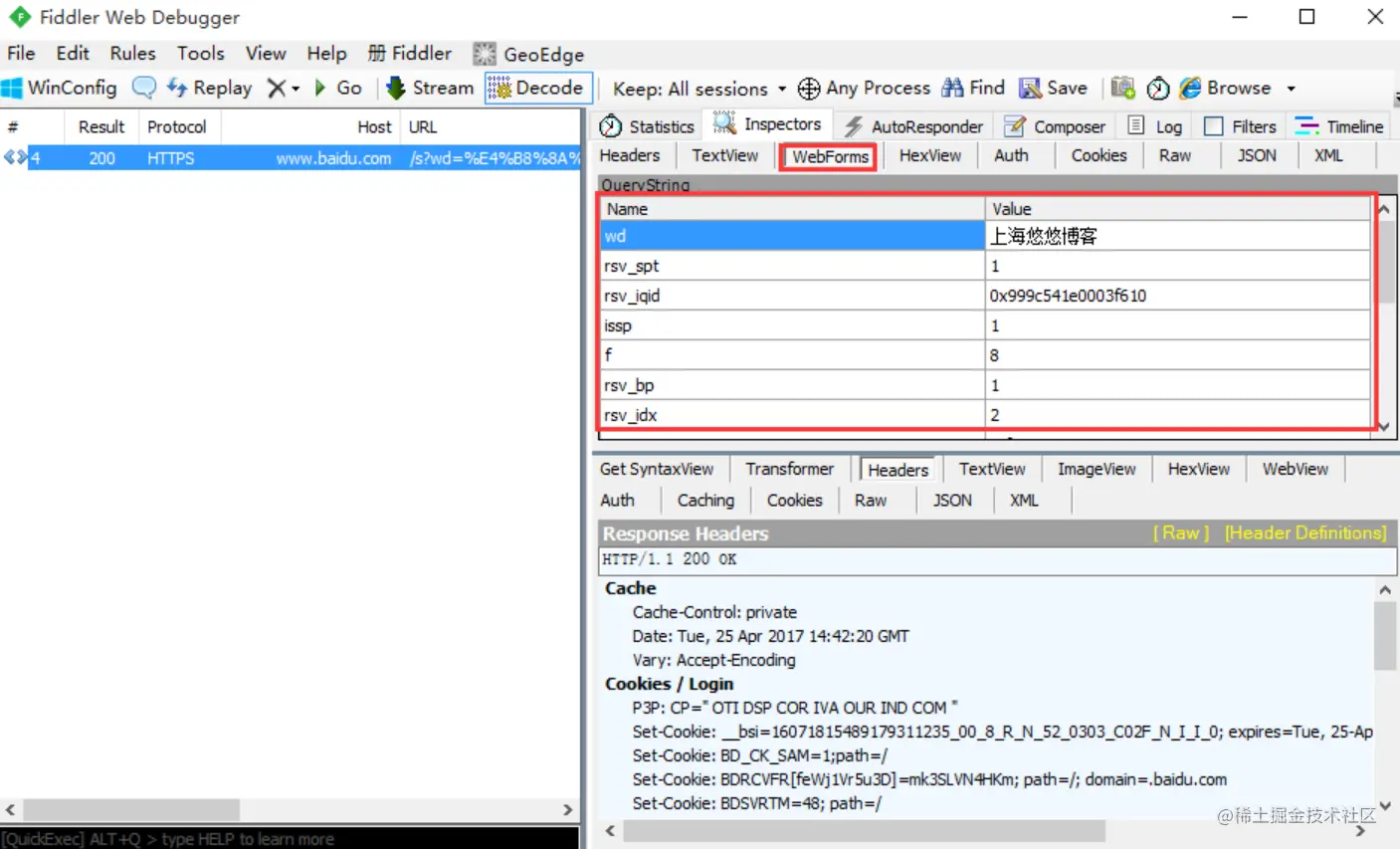Open the Caching response tab

pyautogui.click(x=705, y=500)
